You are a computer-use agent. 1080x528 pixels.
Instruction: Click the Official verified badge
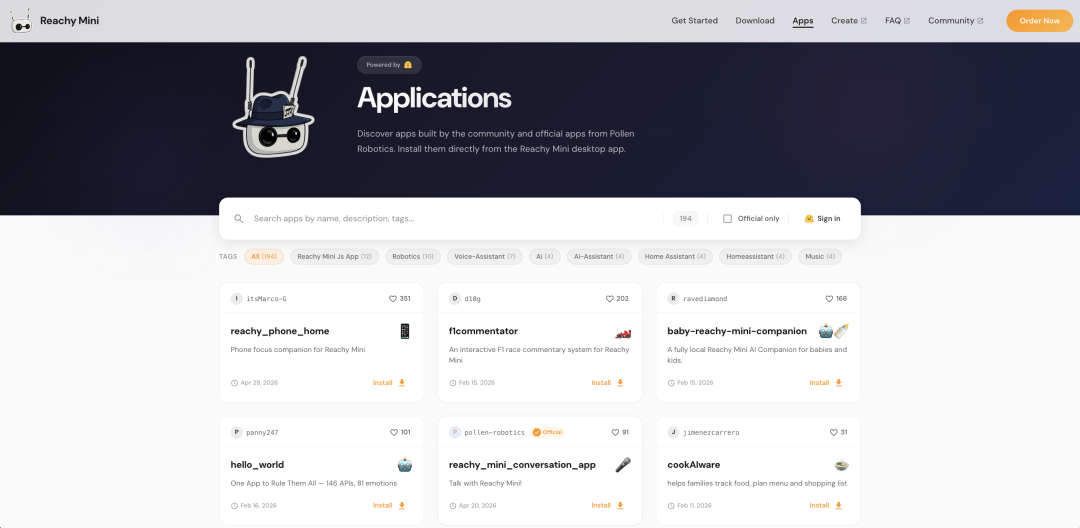pos(548,432)
